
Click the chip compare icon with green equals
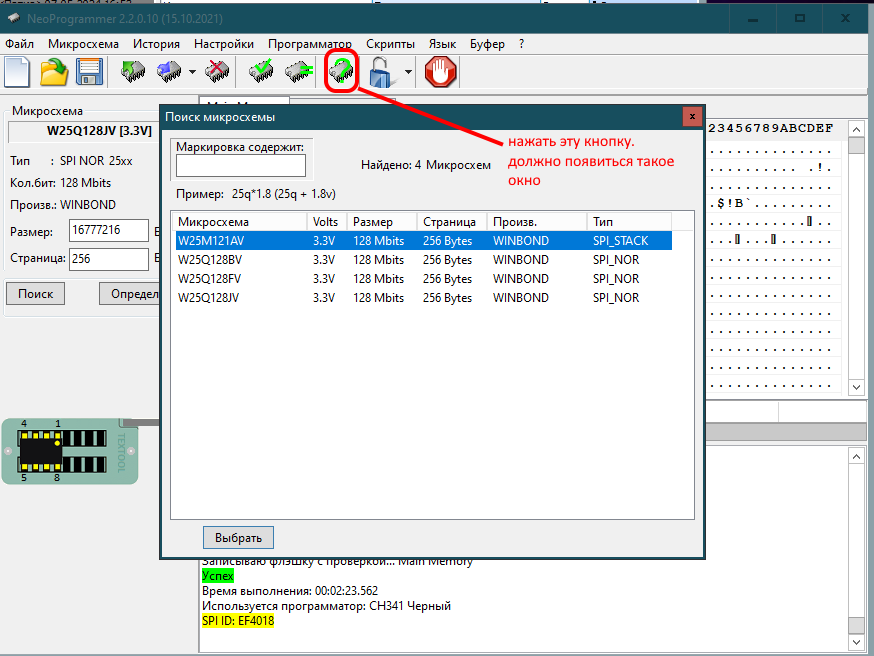(299, 72)
